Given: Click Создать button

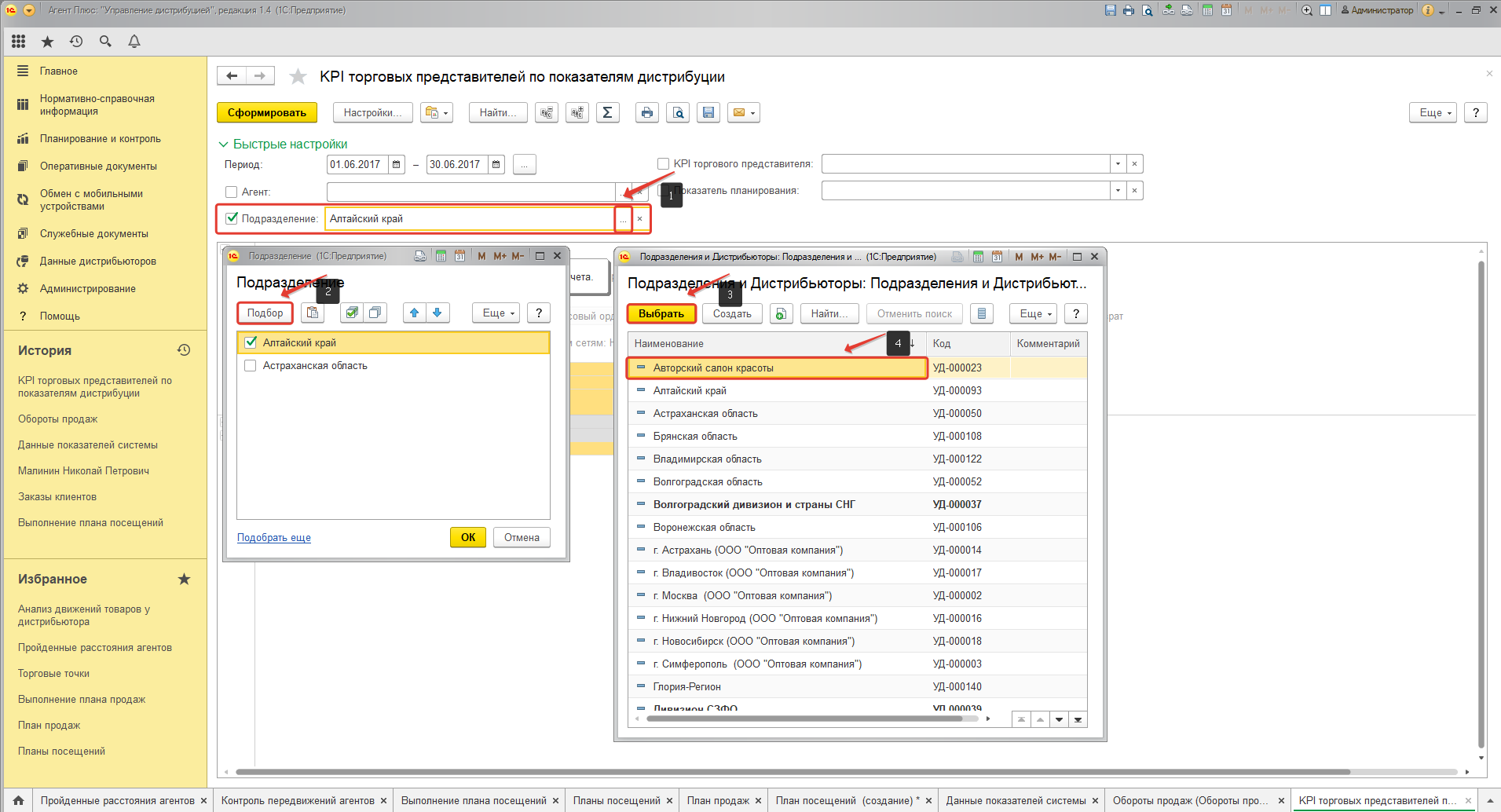Looking at the screenshot, I should [732, 313].
